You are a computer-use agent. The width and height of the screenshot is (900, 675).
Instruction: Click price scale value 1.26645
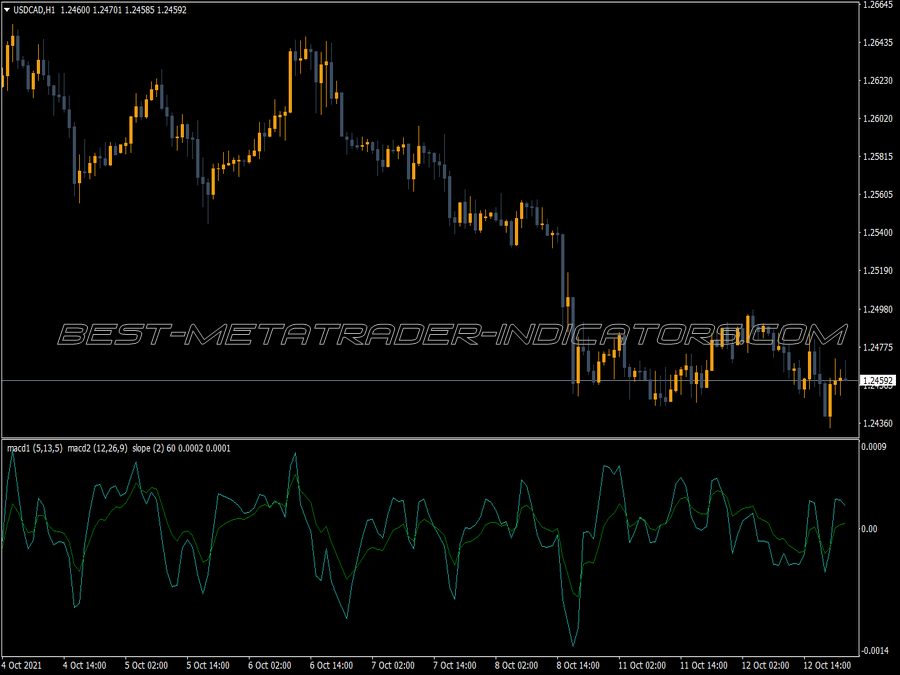click(x=878, y=5)
